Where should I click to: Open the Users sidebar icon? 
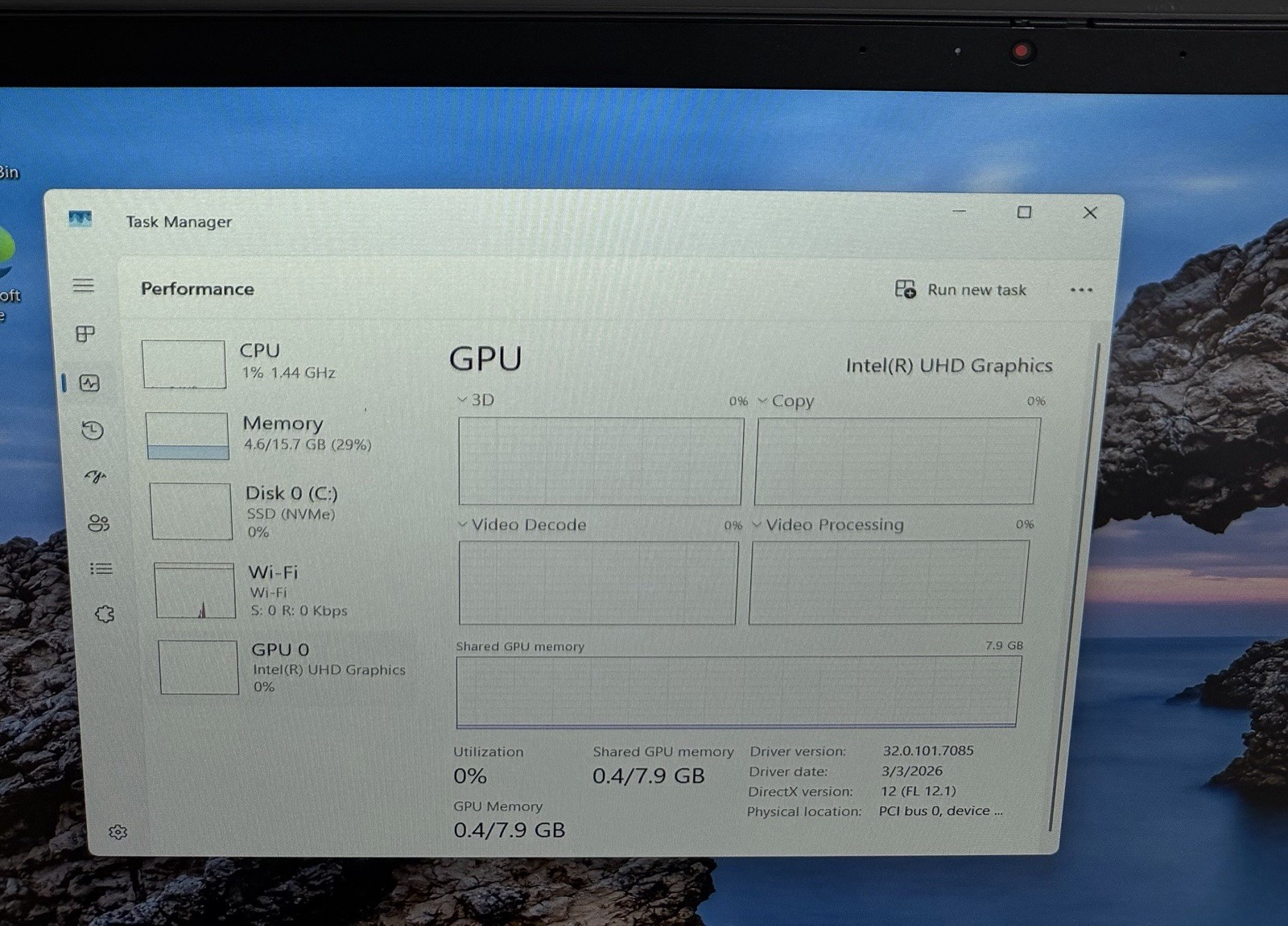coord(98,523)
